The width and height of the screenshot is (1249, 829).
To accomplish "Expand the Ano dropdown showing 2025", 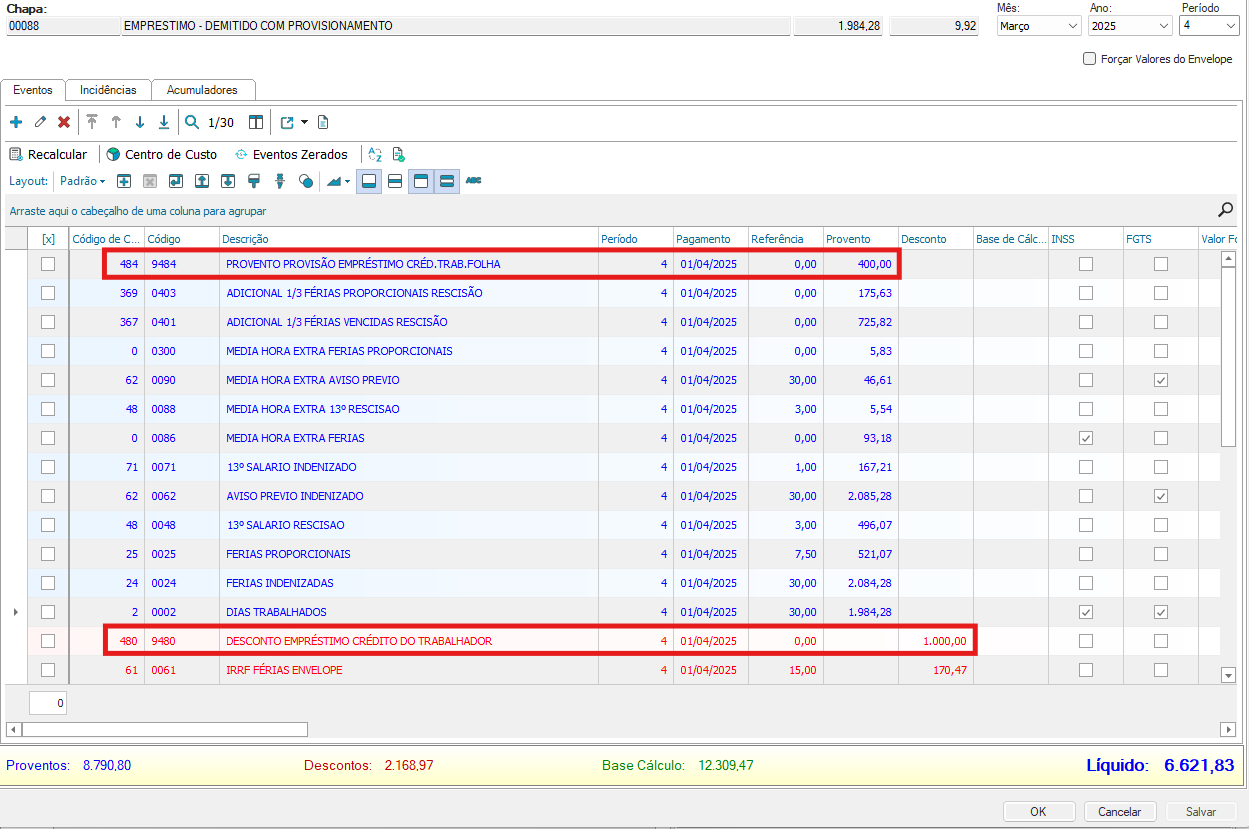I will (x=1129, y=26).
